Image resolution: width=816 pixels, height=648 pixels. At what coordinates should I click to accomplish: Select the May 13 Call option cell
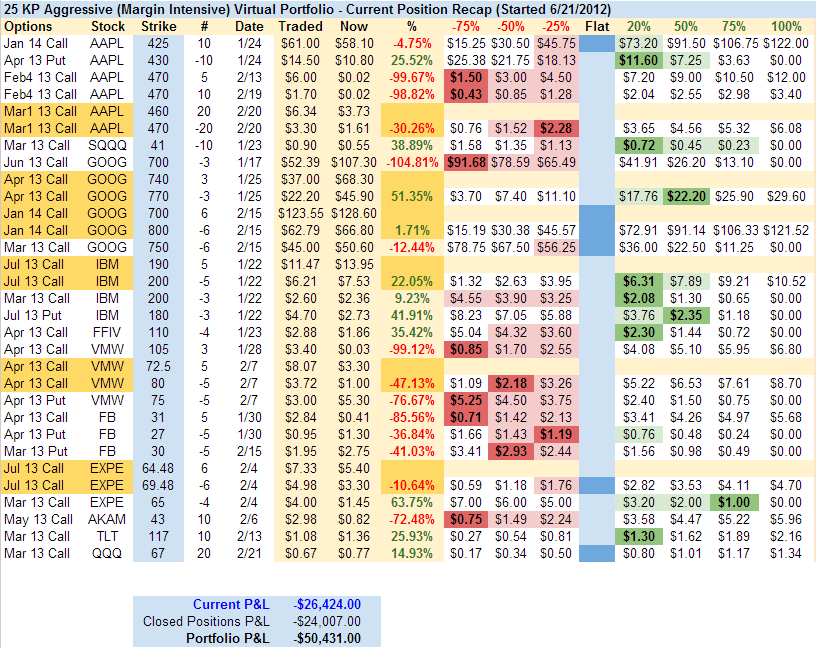(37, 519)
